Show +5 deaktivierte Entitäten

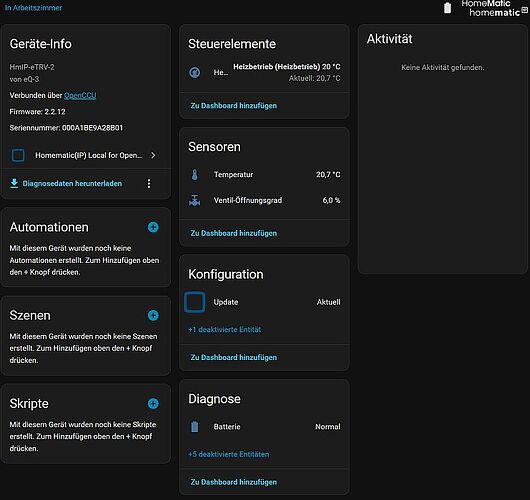pyautogui.click(x=228, y=454)
